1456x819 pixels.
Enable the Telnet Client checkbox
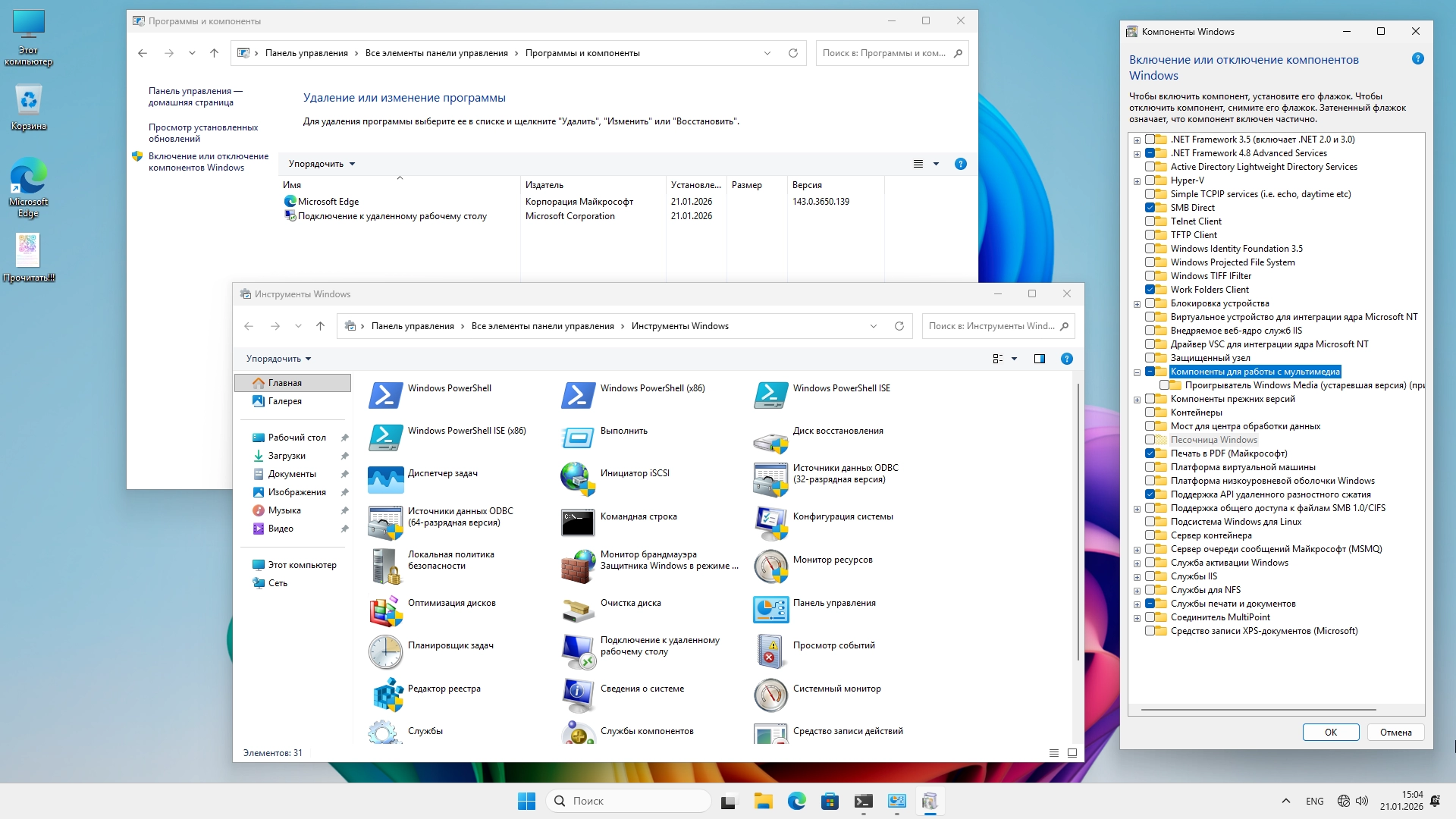(1150, 221)
